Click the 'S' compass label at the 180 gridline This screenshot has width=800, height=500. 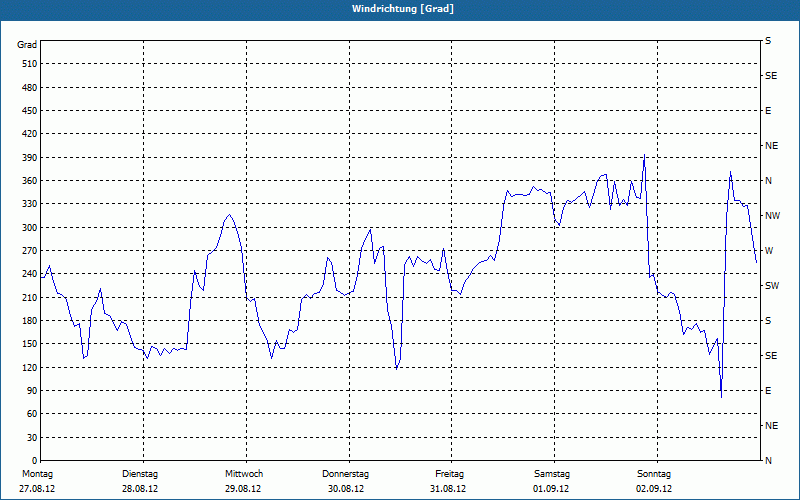pyautogui.click(x=768, y=320)
